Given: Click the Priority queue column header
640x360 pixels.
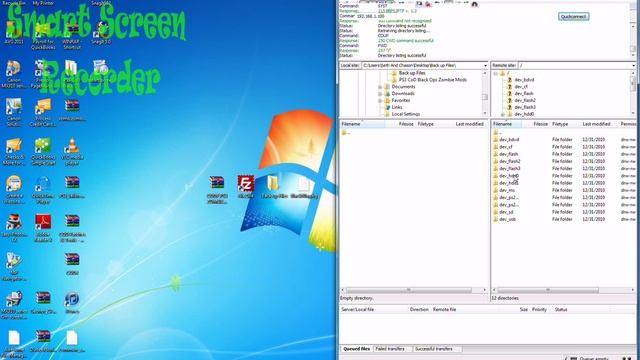Looking at the screenshot, I should coord(539,310).
